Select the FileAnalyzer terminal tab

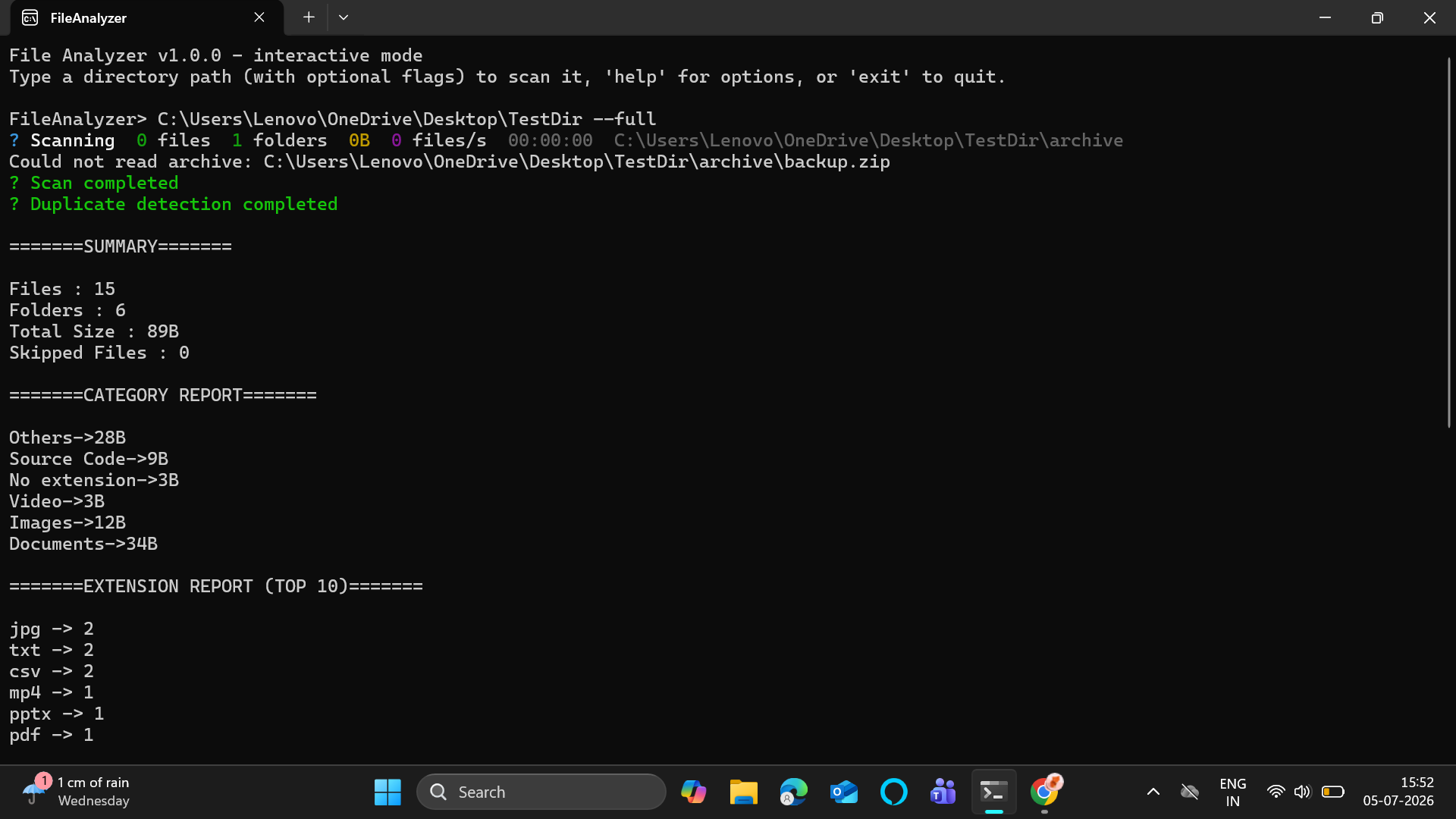[146, 17]
